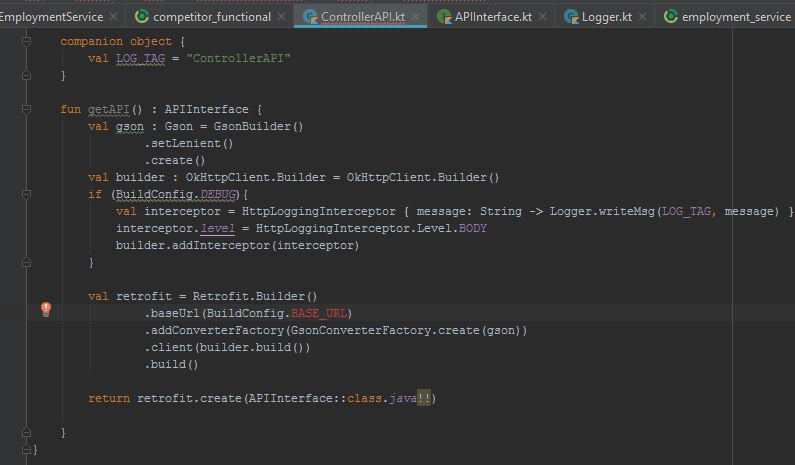
Task: Click the final .build() call
Action: click(171, 365)
